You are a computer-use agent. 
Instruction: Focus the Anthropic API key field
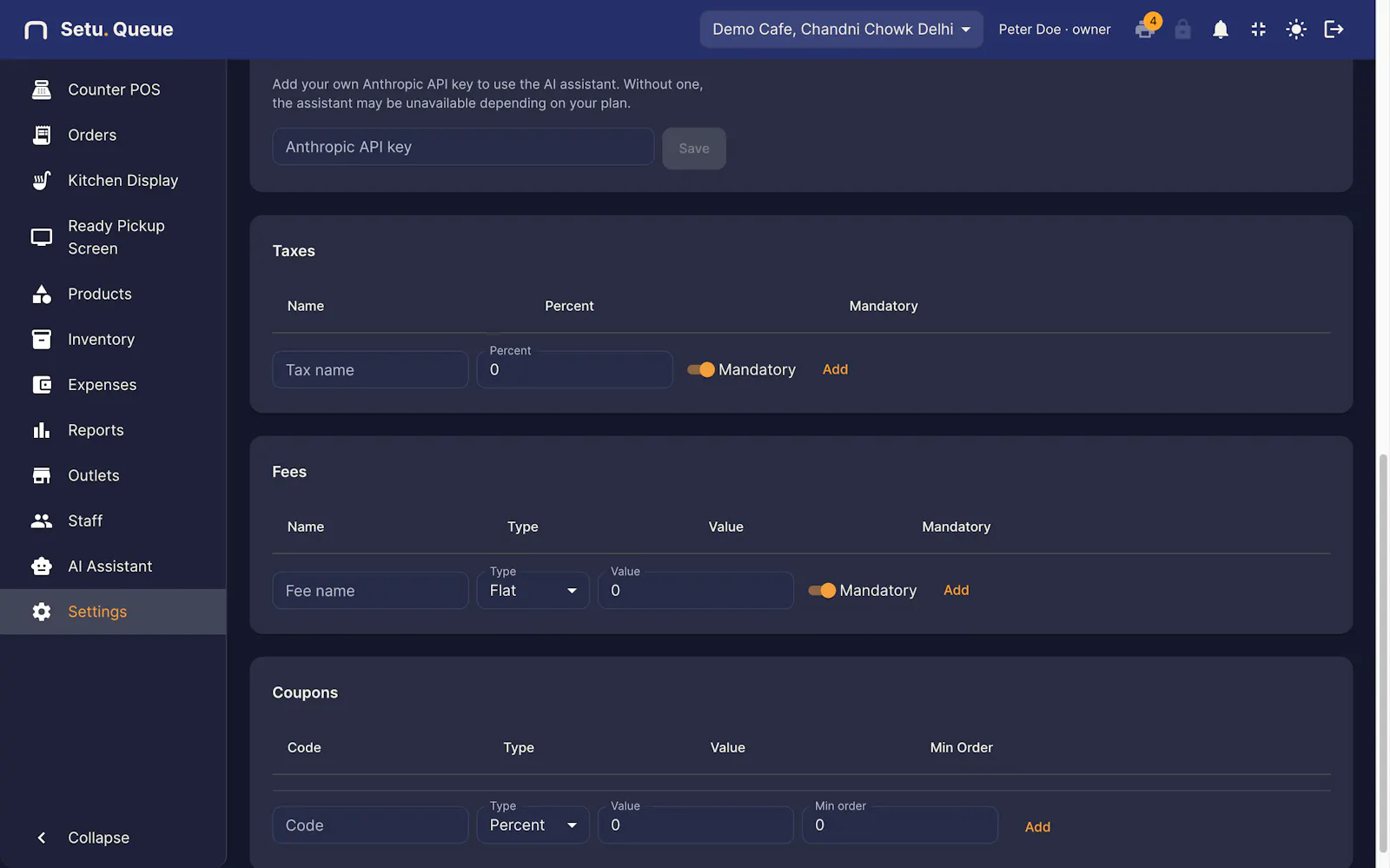click(x=463, y=147)
